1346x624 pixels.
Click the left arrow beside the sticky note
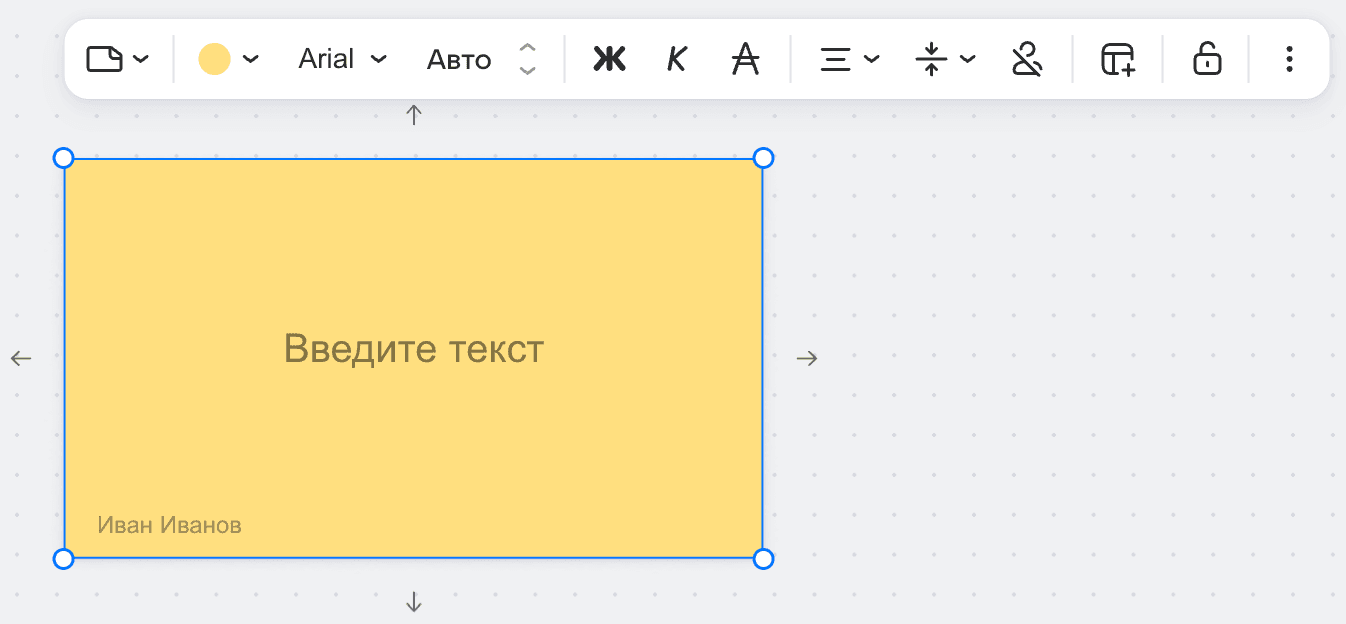[x=21, y=358]
